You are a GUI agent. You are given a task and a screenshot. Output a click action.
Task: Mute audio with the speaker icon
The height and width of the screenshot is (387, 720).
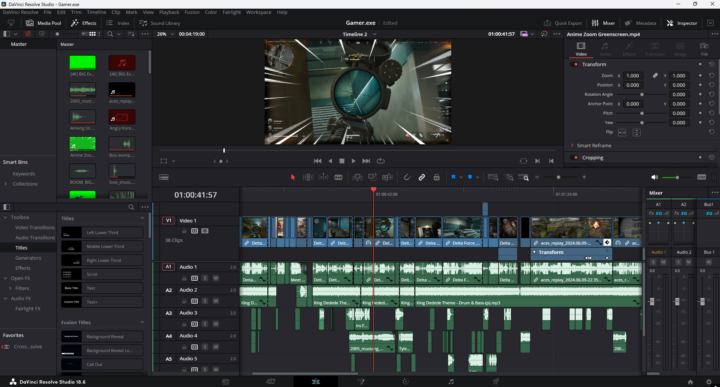click(654, 177)
